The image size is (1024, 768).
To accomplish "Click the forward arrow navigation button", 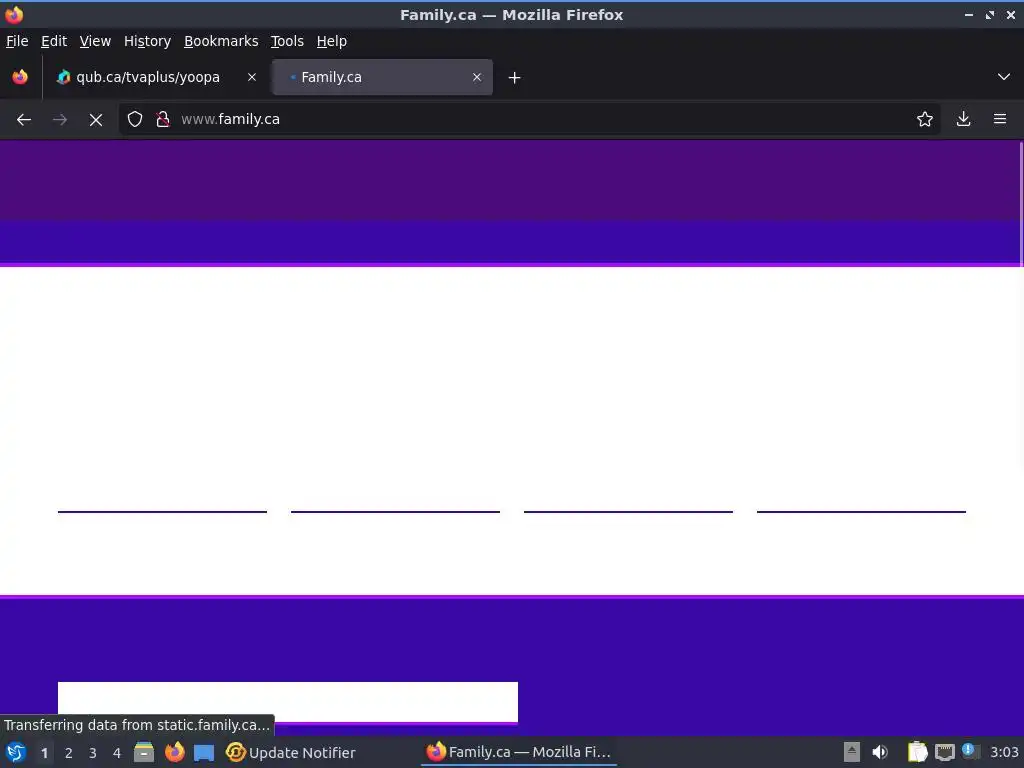I will click(x=59, y=120).
